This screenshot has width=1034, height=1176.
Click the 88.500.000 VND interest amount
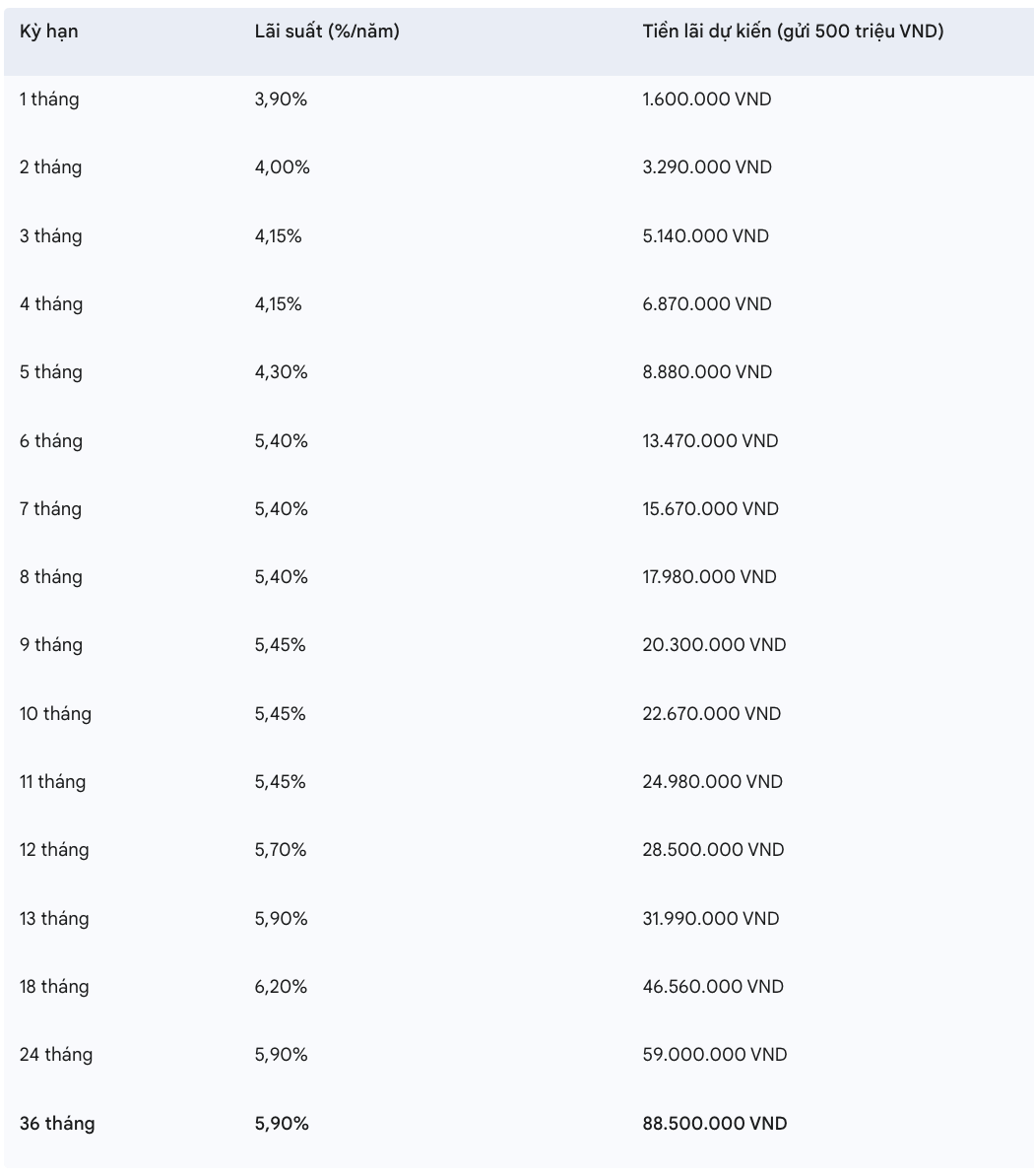coord(715,1124)
